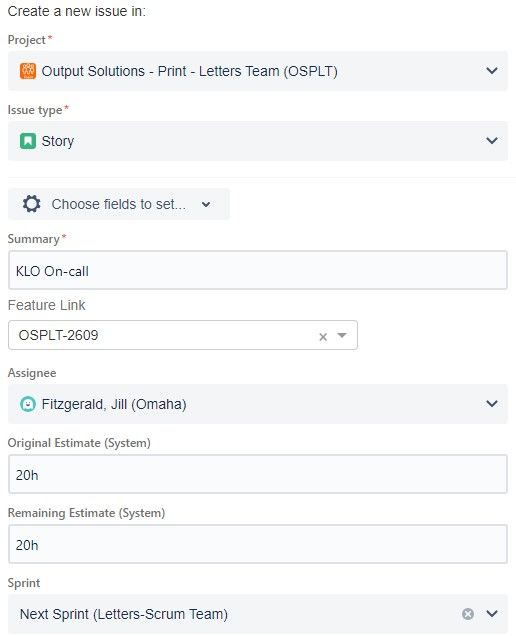The width and height of the screenshot is (516, 636).
Task: Click the Fitzgerald, Jill (Omaha) assignee name
Action: pyautogui.click(x=114, y=404)
